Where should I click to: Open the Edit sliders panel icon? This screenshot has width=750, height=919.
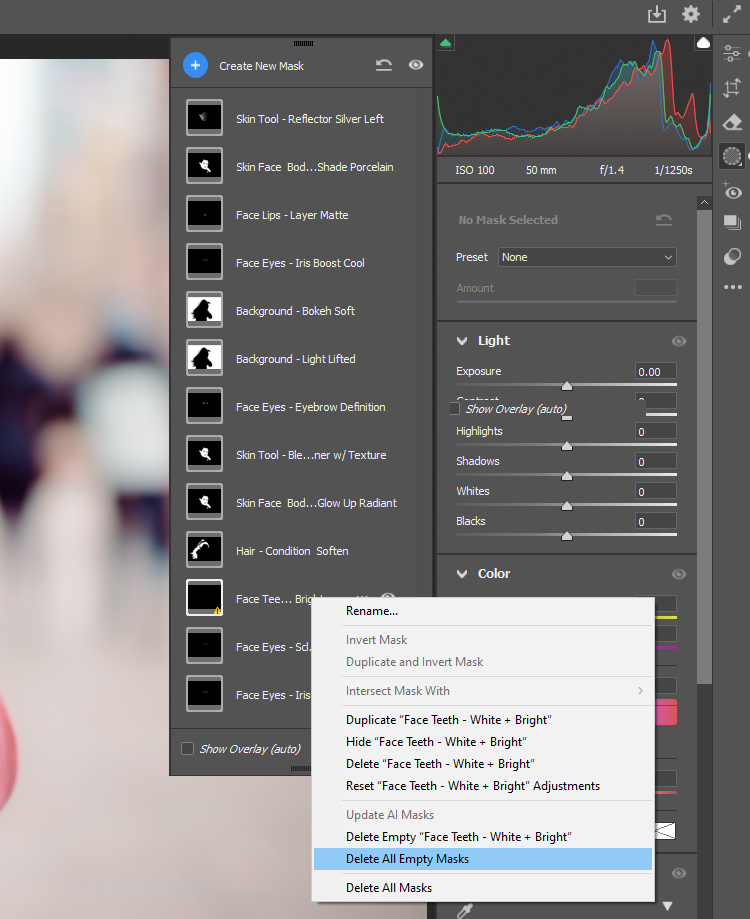coord(732,54)
